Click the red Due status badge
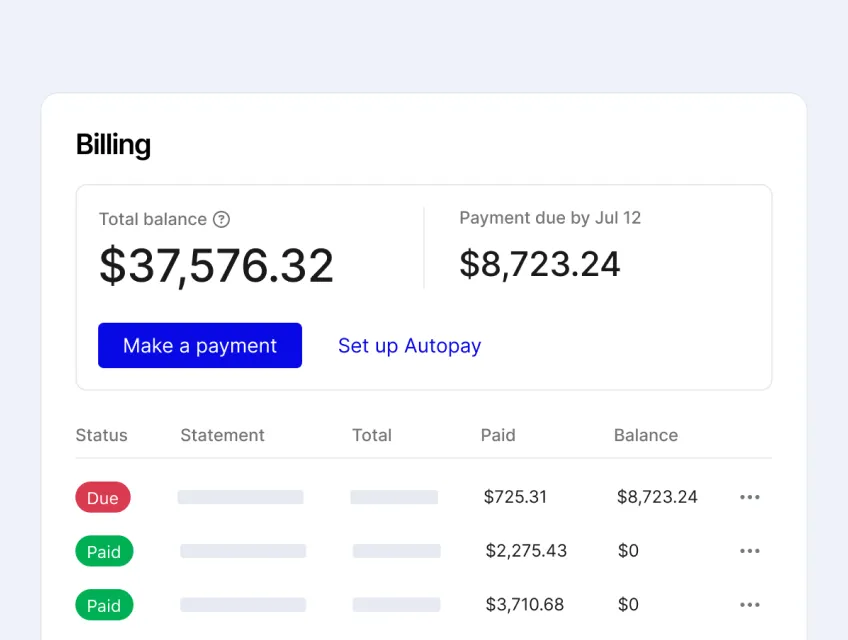Viewport: 848px width, 640px height. pos(102,497)
